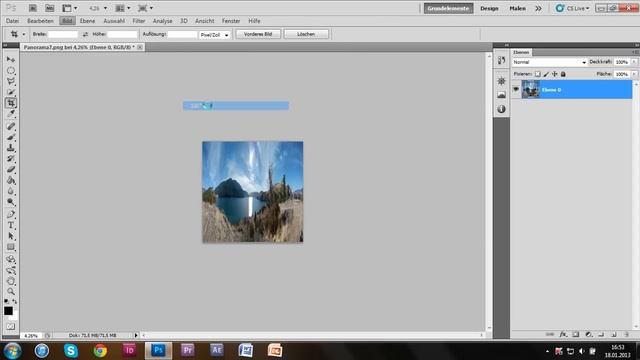Screen dimensions: 640x360
Task: Open CS Live menu
Action: click(573, 8)
